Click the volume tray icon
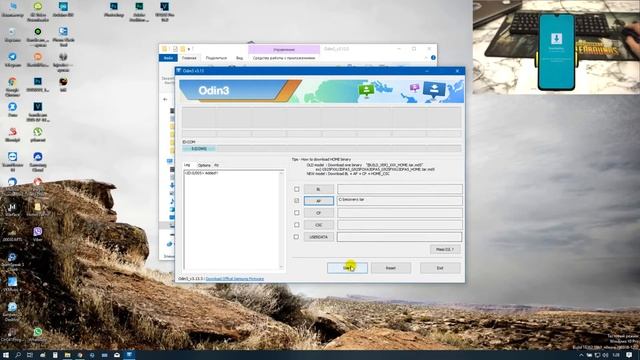Screen dimensions: 640x360 605,356
